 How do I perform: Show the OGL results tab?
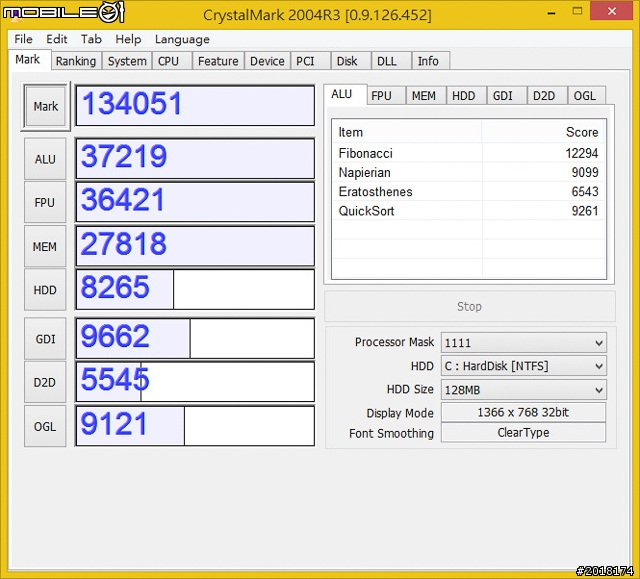(585, 96)
